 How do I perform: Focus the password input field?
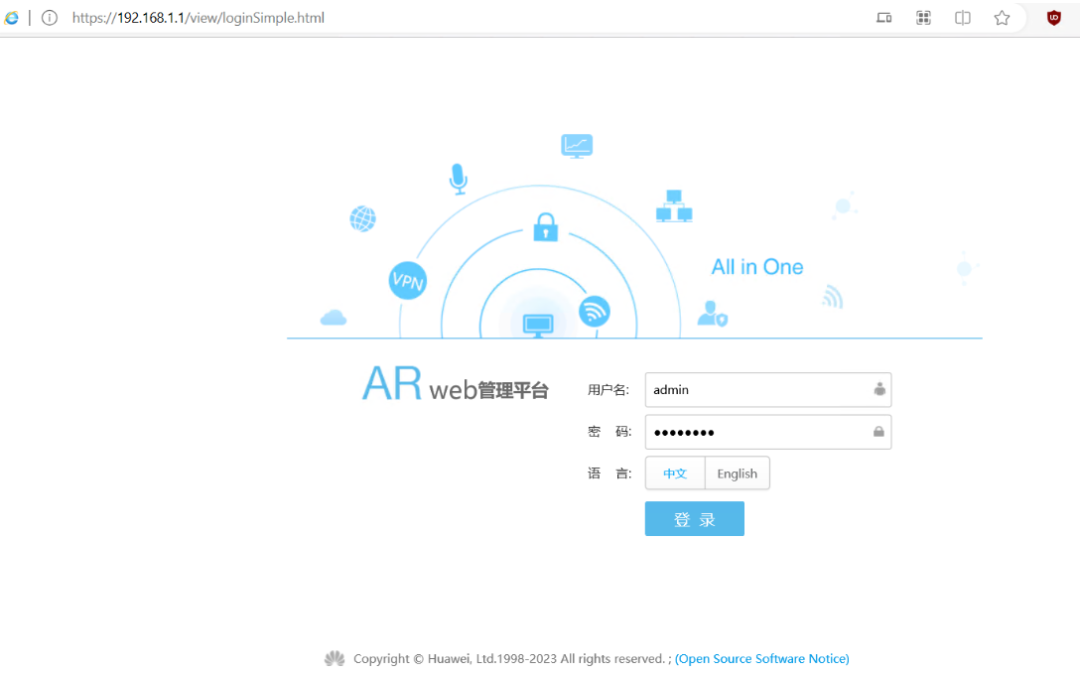coord(768,432)
